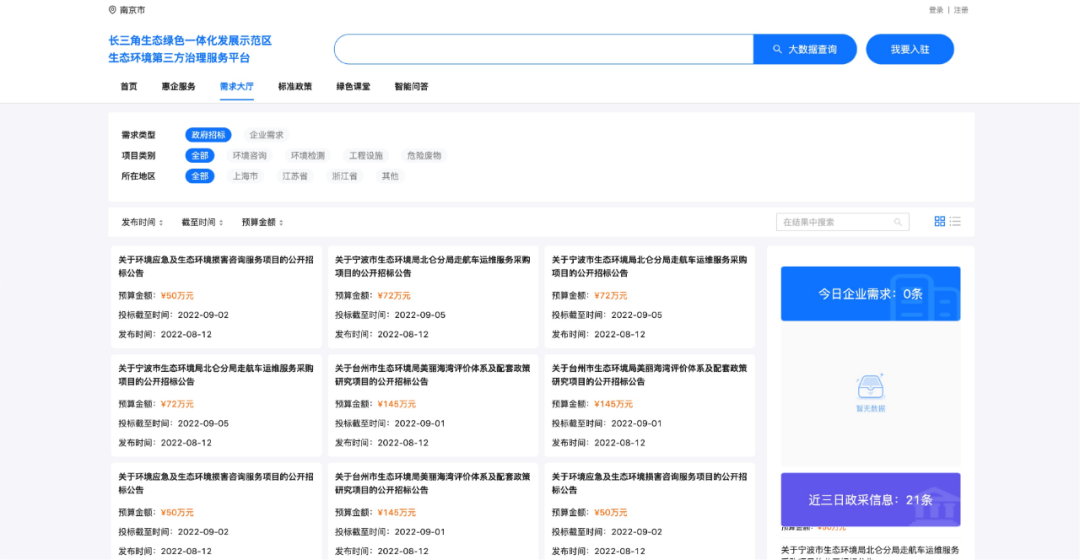The width and height of the screenshot is (1080, 560).
Task: Filter the region by 江苏省
Action: click(295, 176)
